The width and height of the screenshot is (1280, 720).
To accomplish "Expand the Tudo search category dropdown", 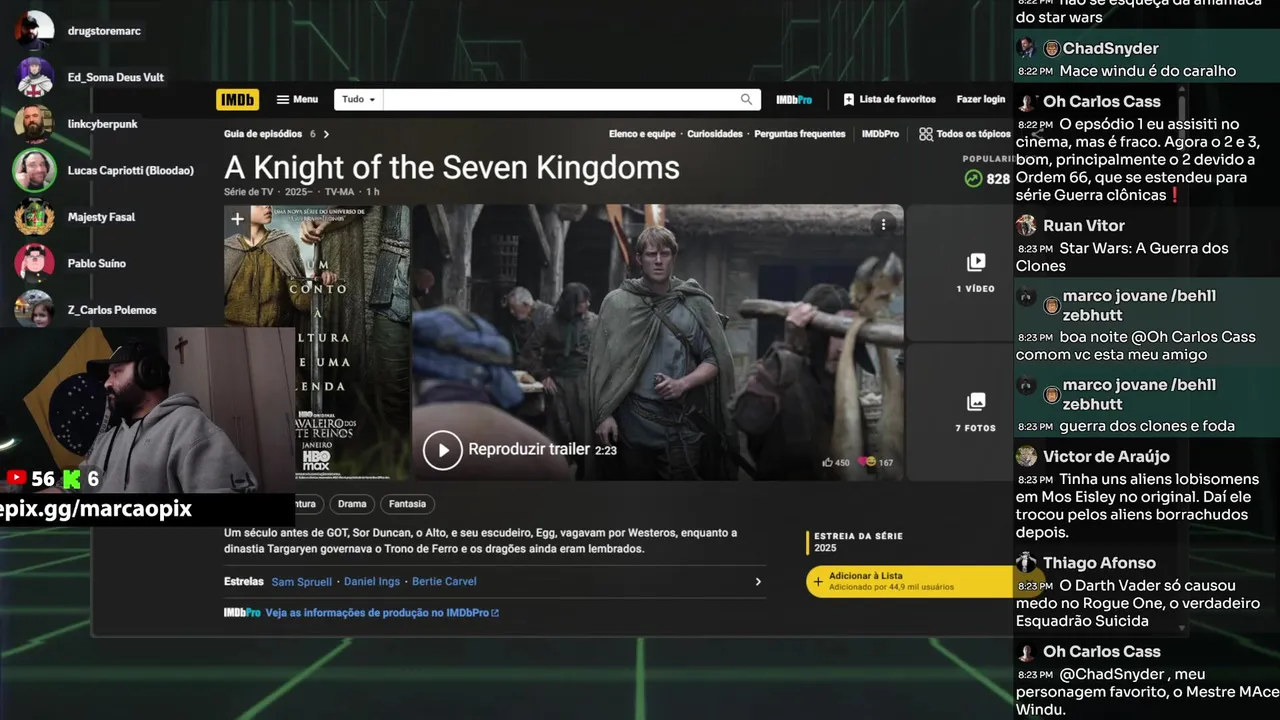I will [x=358, y=100].
